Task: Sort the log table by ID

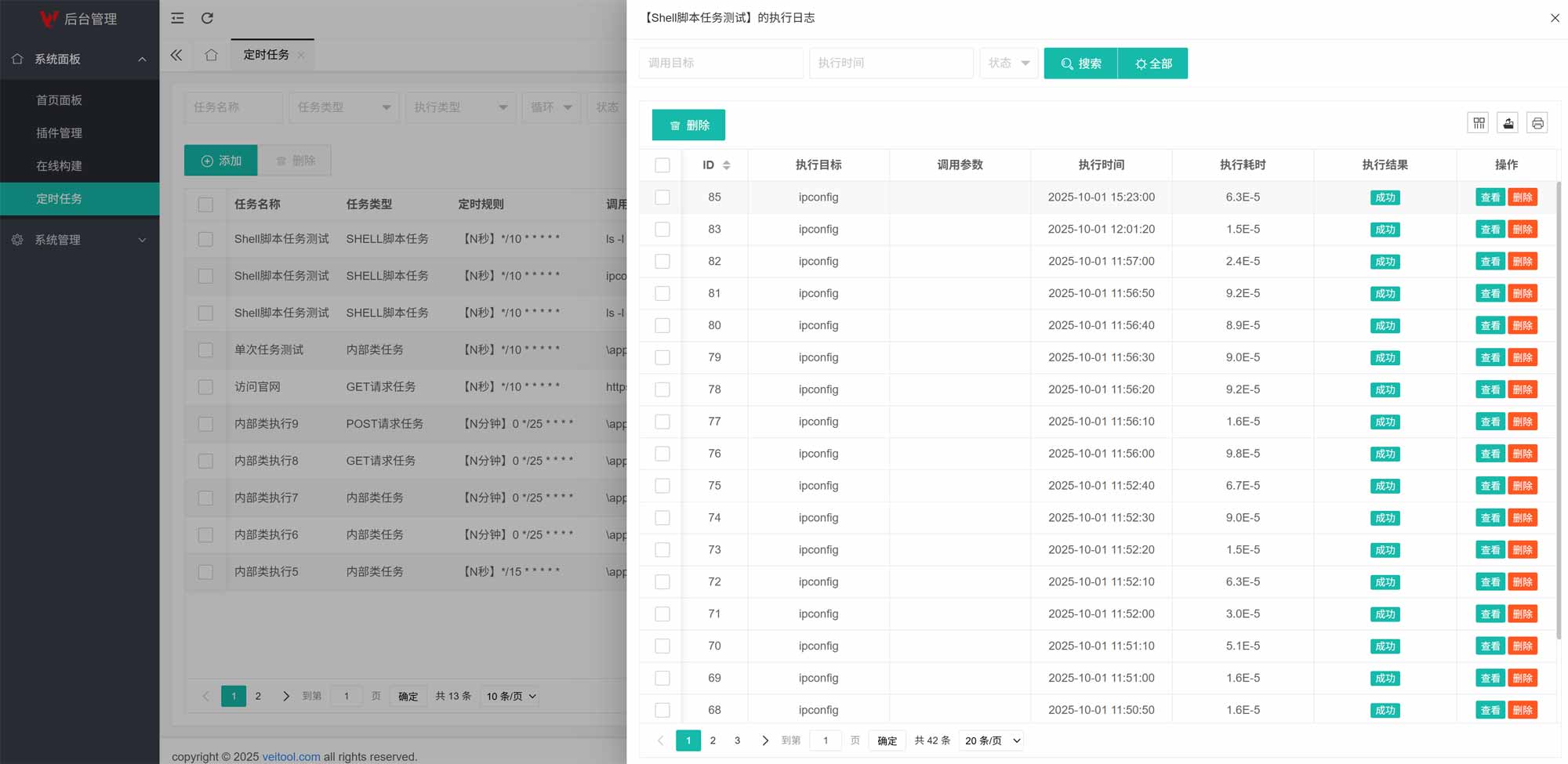Action: (x=726, y=165)
